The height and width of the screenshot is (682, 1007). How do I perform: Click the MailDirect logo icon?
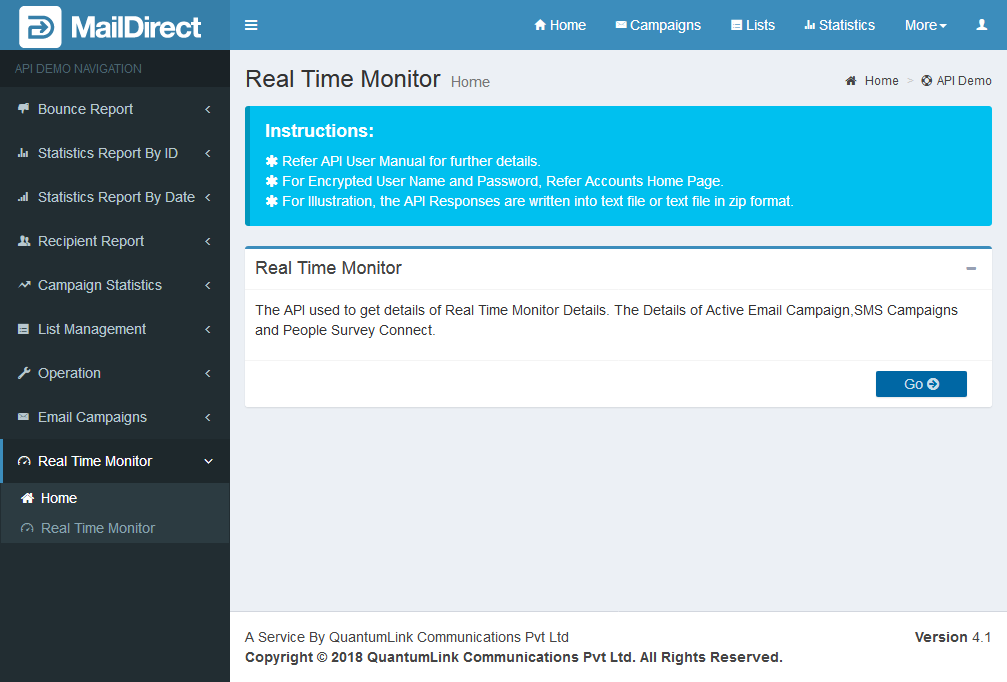pos(40,26)
